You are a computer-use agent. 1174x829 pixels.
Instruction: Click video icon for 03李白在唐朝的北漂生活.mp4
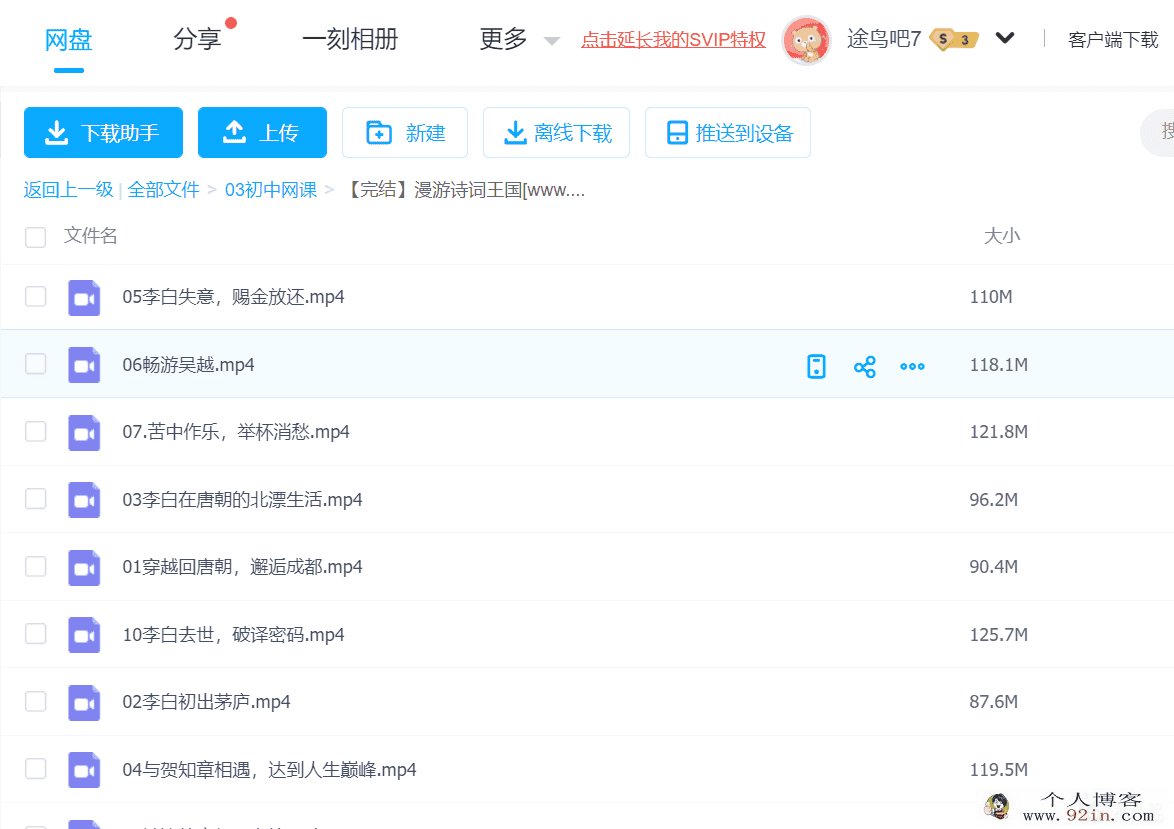click(84, 499)
